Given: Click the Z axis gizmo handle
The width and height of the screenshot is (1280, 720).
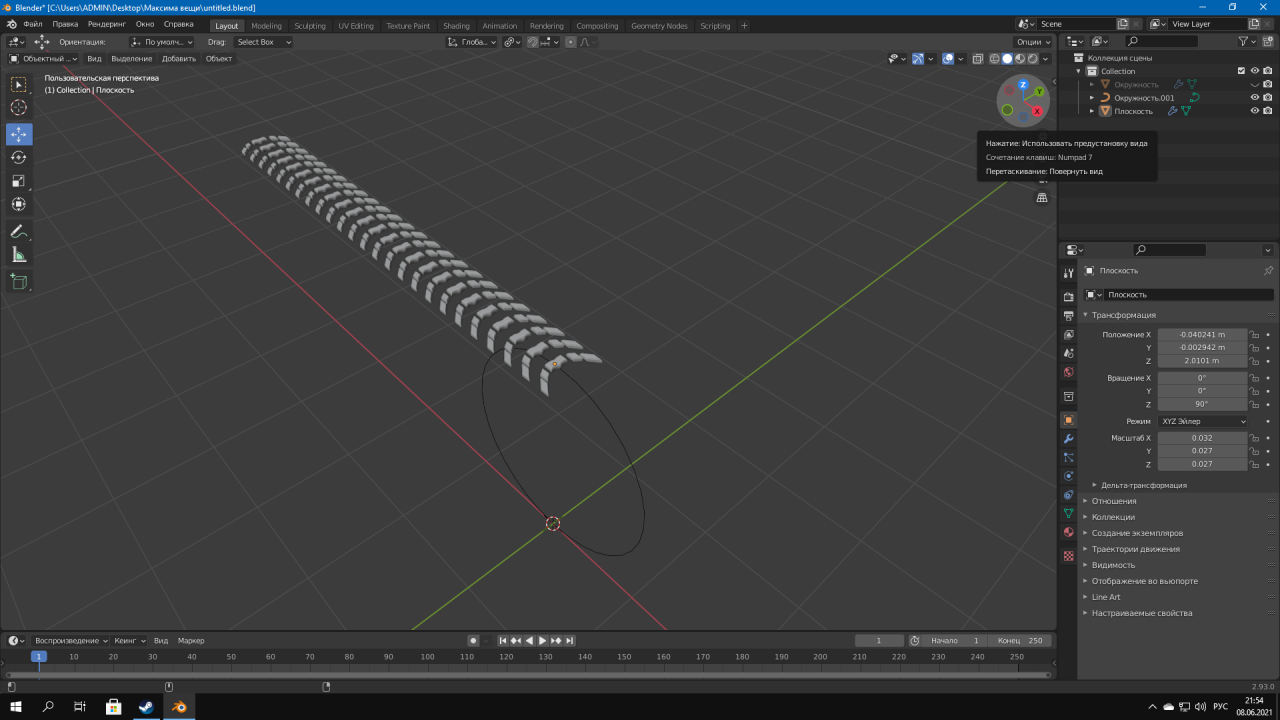Looking at the screenshot, I should pyautogui.click(x=1023, y=85).
